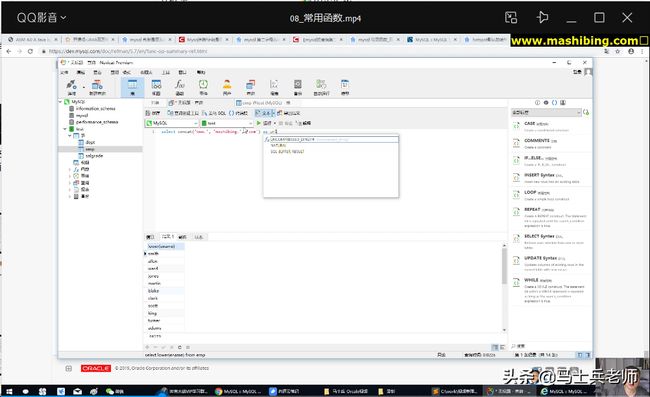Click the New Query toolbar icon
The image size is (650, 397).
(97, 87)
